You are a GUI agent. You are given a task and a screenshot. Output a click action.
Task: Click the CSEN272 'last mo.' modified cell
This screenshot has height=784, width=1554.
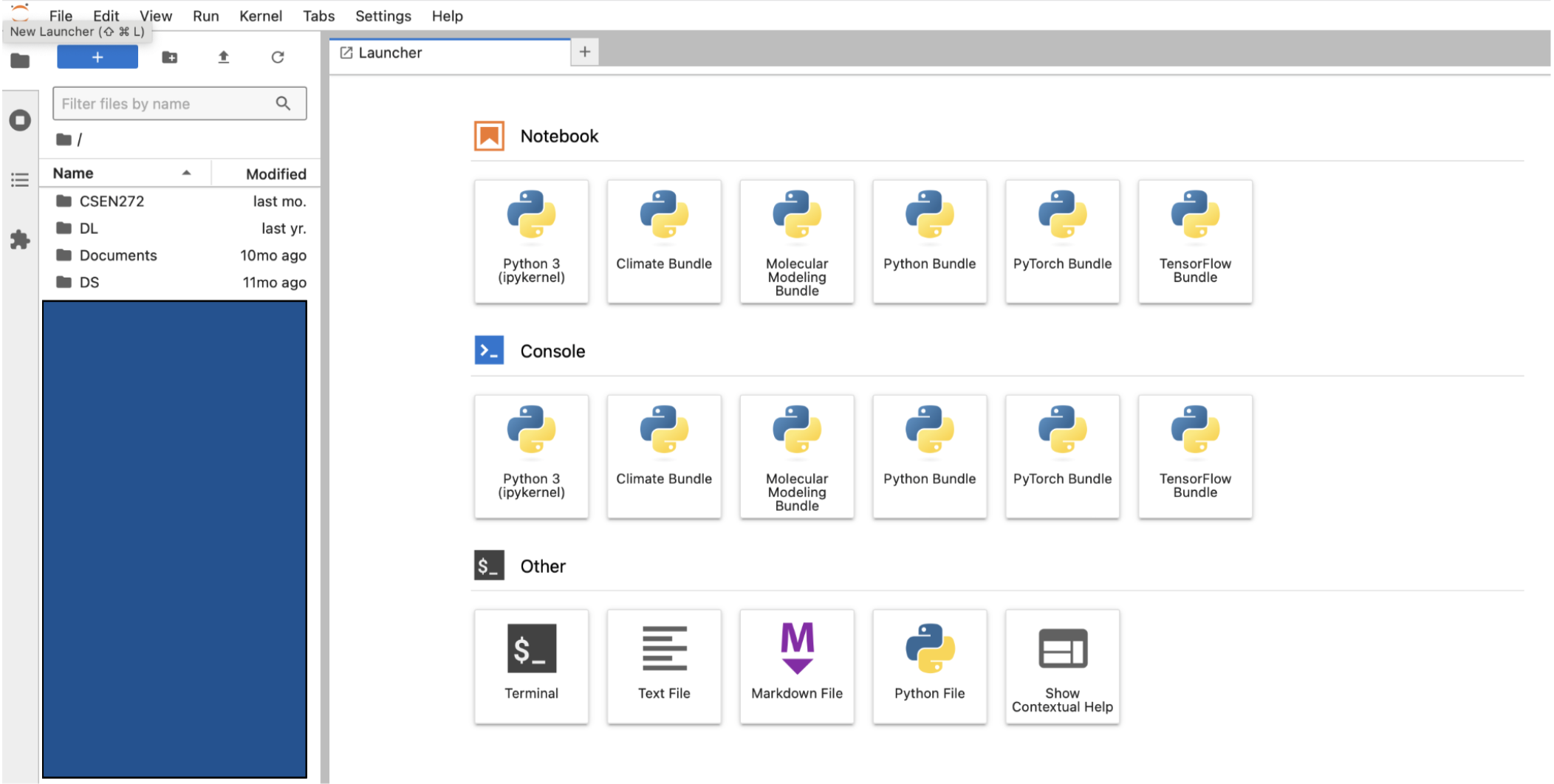pyautogui.click(x=279, y=201)
